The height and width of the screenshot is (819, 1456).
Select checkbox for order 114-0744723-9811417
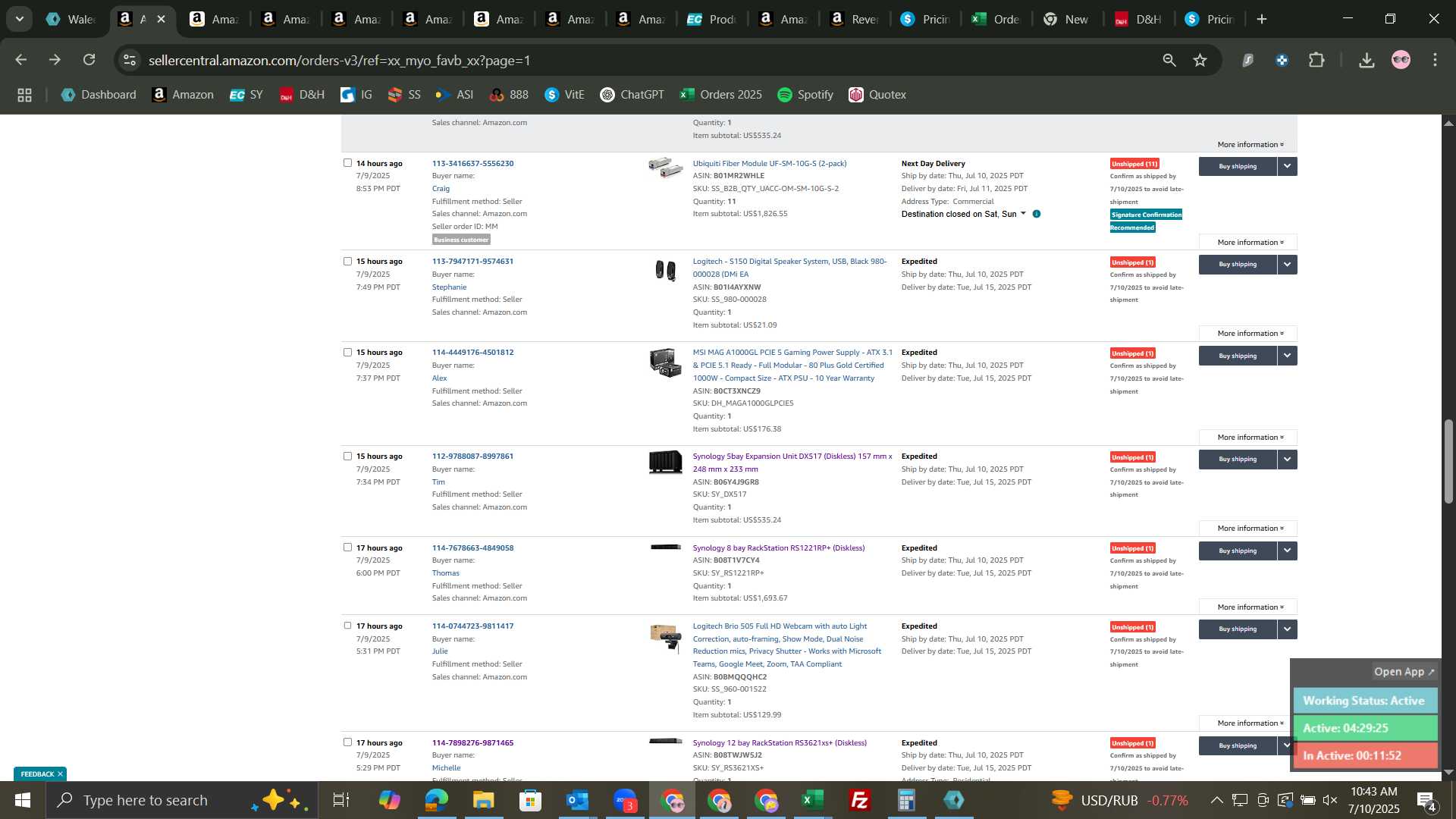347,626
